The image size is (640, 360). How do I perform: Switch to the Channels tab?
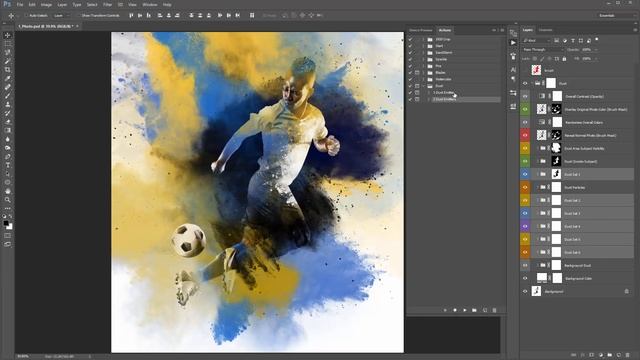[x=545, y=30]
